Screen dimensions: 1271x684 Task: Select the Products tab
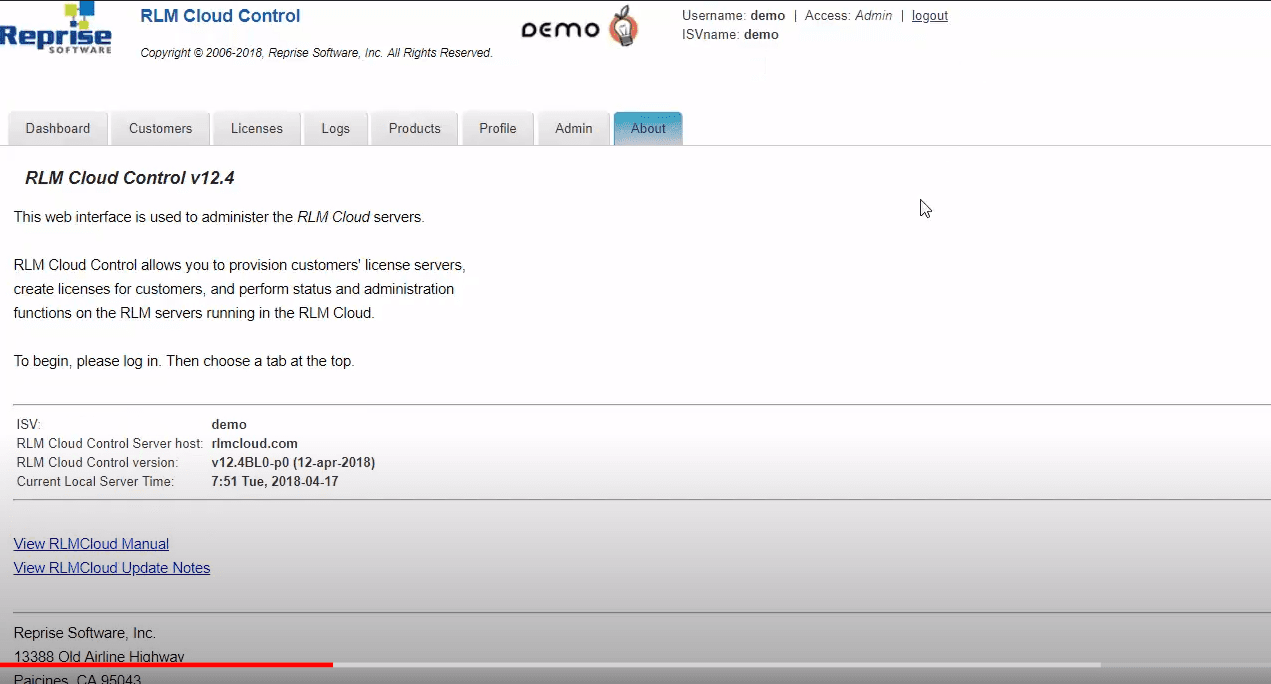coord(415,128)
